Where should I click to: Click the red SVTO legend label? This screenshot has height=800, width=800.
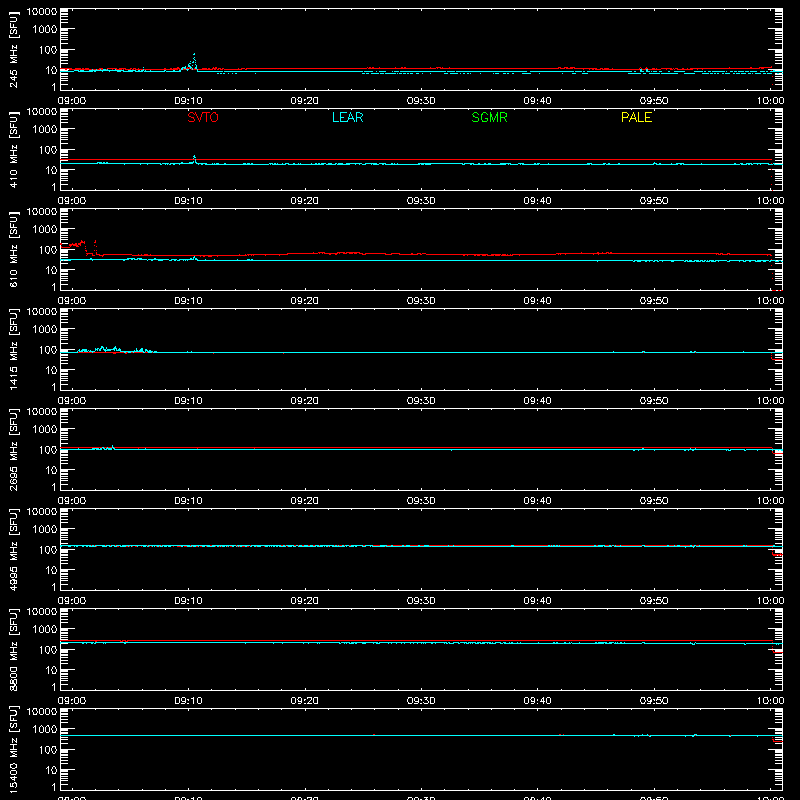coord(203,117)
